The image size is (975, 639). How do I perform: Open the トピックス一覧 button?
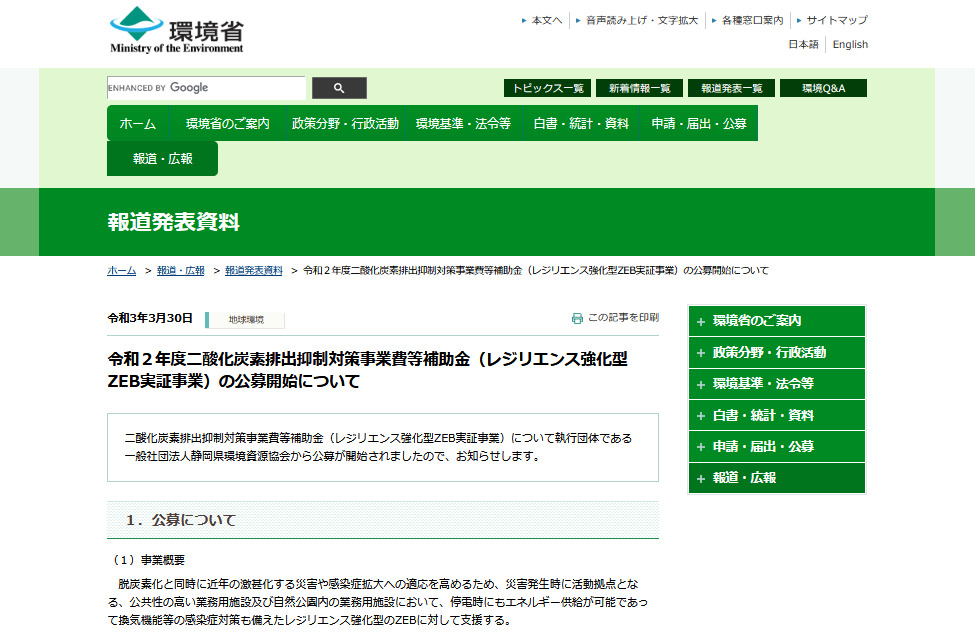click(x=547, y=88)
